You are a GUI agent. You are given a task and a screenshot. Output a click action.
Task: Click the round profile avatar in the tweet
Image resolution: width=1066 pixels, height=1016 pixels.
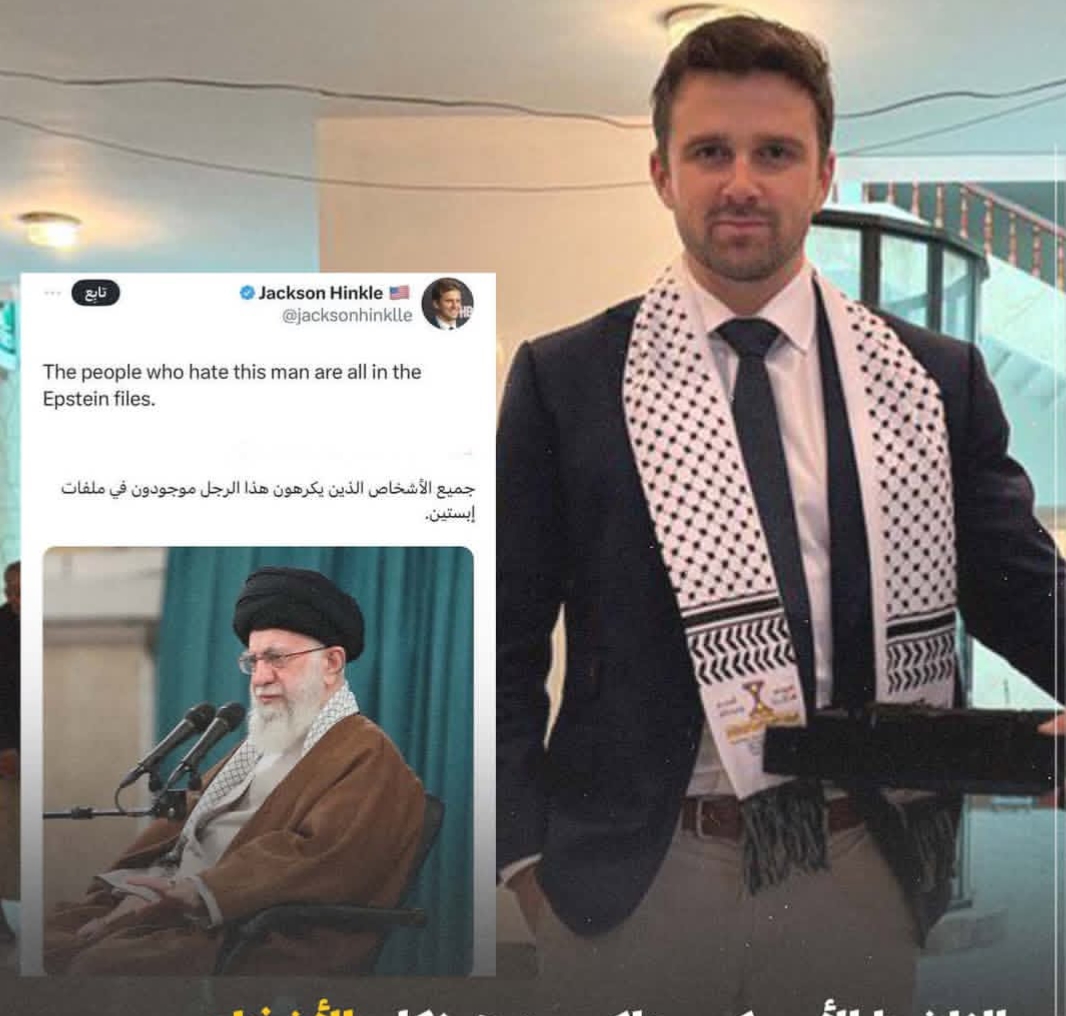coord(447,303)
